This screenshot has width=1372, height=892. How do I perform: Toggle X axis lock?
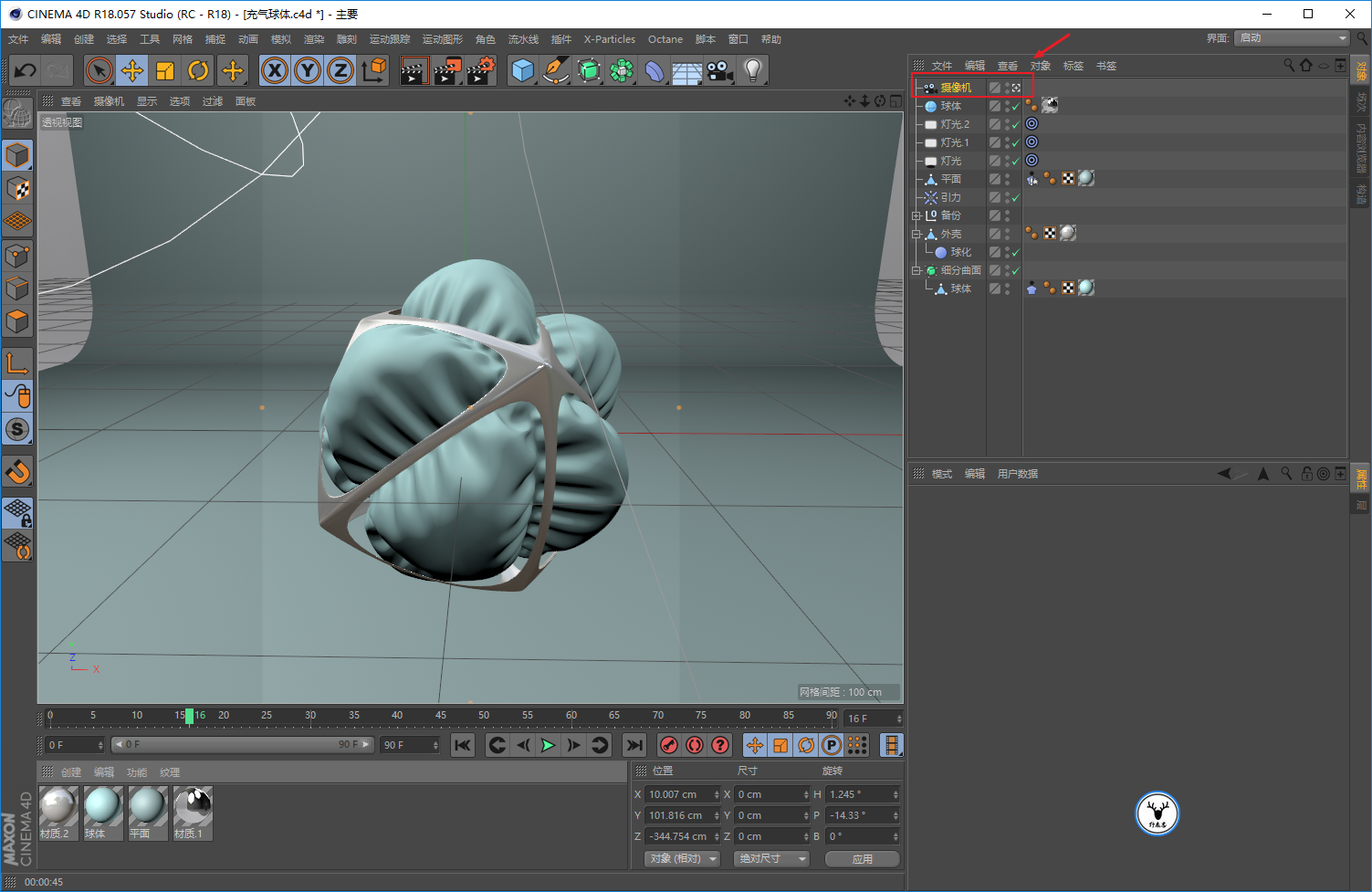tap(275, 70)
